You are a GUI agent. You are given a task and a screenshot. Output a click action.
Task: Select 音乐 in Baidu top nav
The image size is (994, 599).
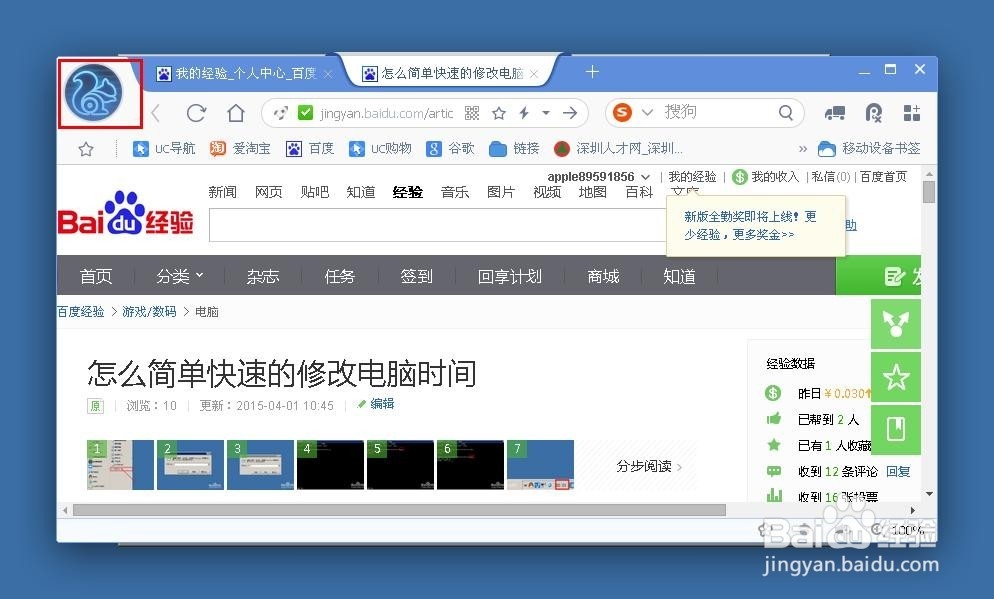pos(455,192)
